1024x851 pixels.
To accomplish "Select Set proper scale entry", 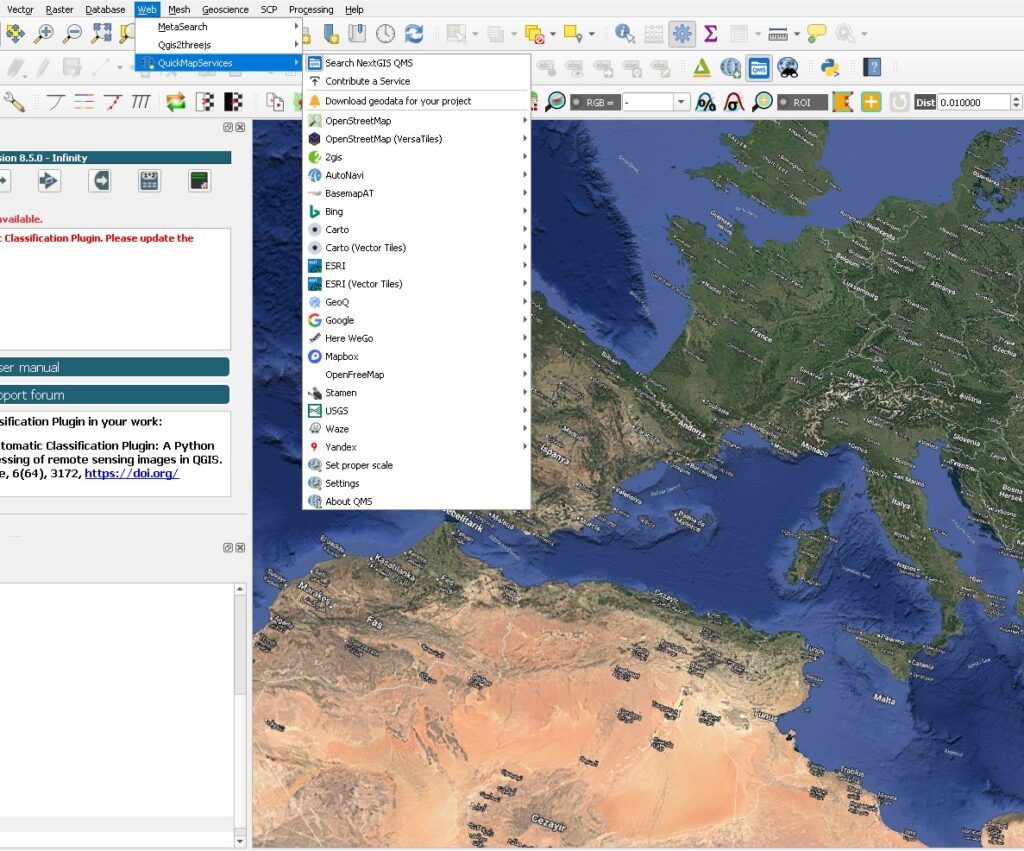I will point(417,466).
